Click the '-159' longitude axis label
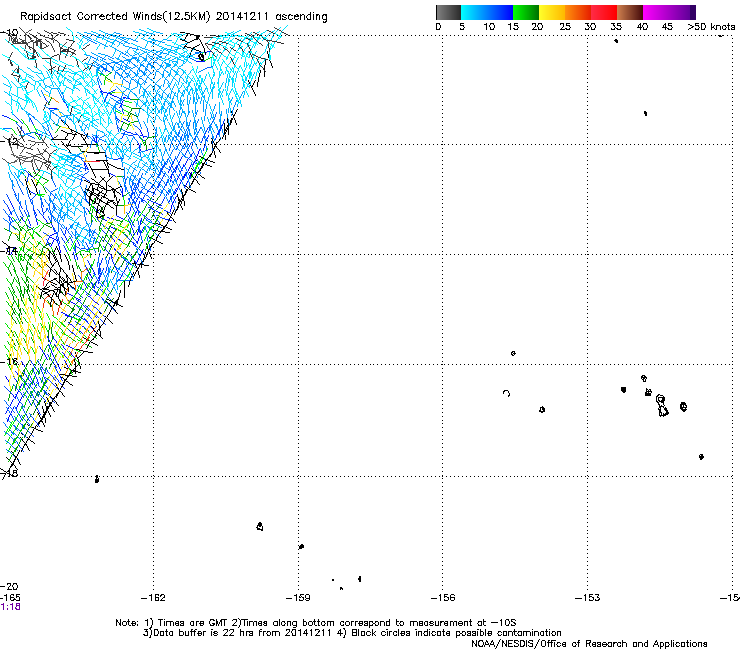This screenshot has width=740, height=650. pyautogui.click(x=298, y=598)
